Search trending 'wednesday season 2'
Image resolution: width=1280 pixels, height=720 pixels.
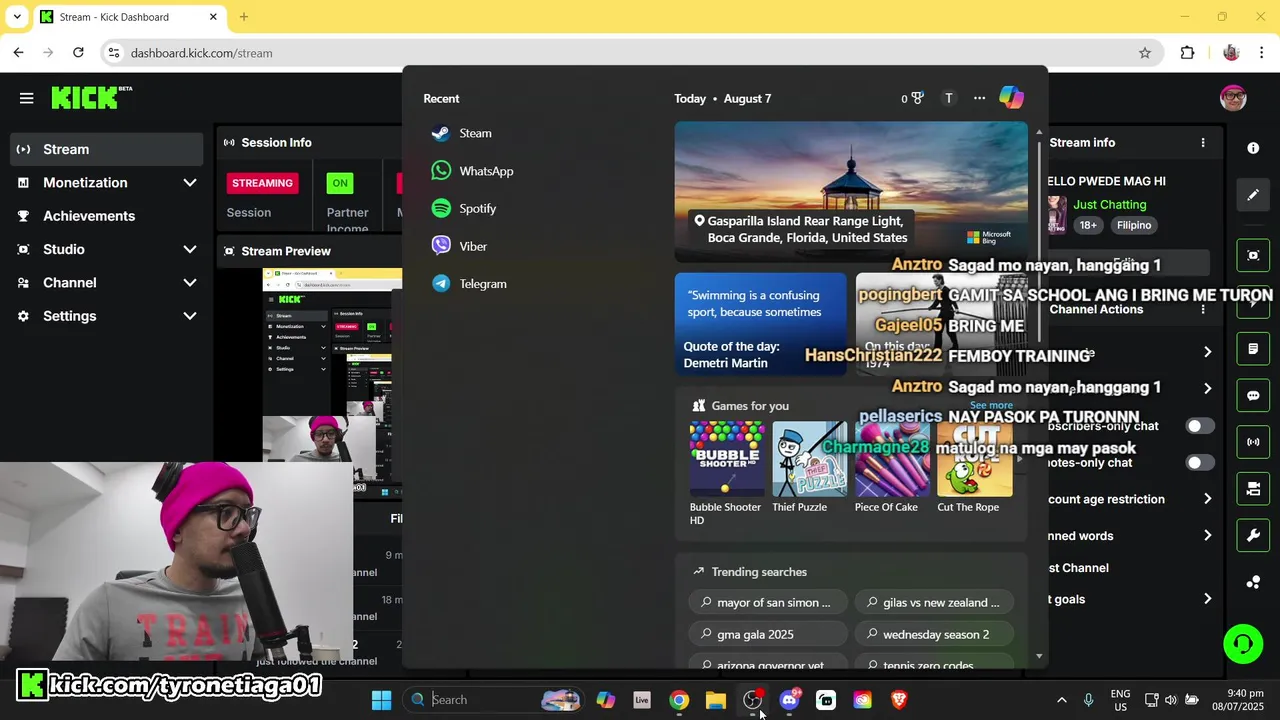(936, 634)
